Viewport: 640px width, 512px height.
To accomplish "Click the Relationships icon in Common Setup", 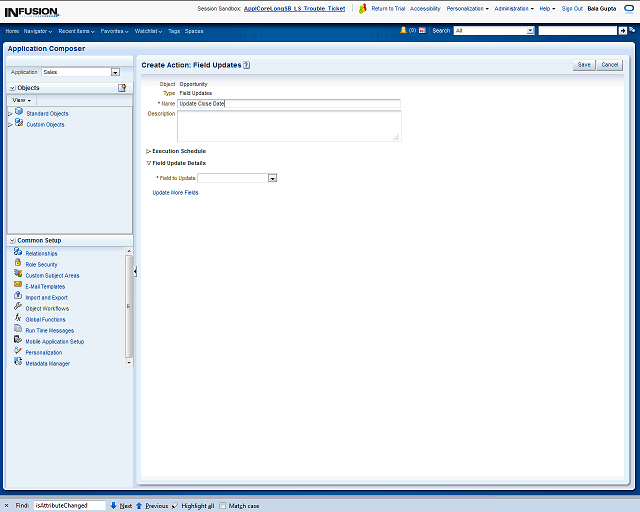I will point(18,252).
